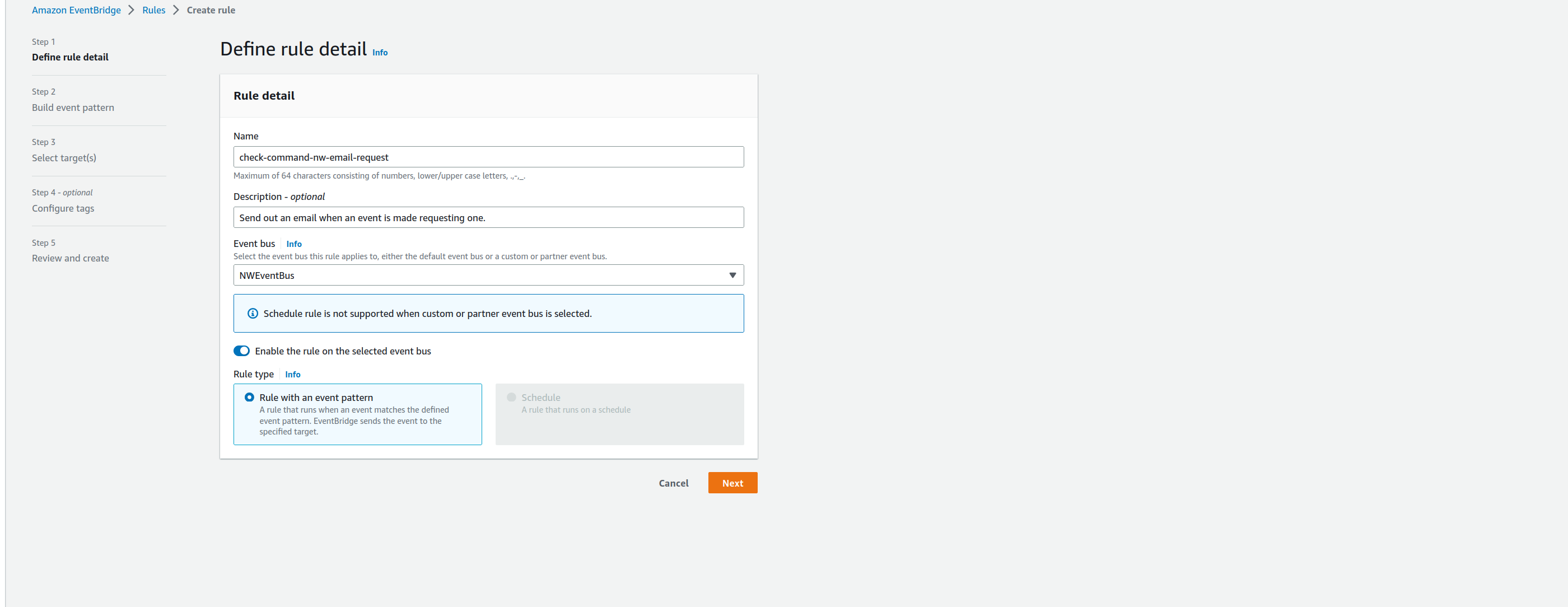Screen dimensions: 1568x607
Task: Go to Rules breadcrumb link
Action: tap(154, 10)
